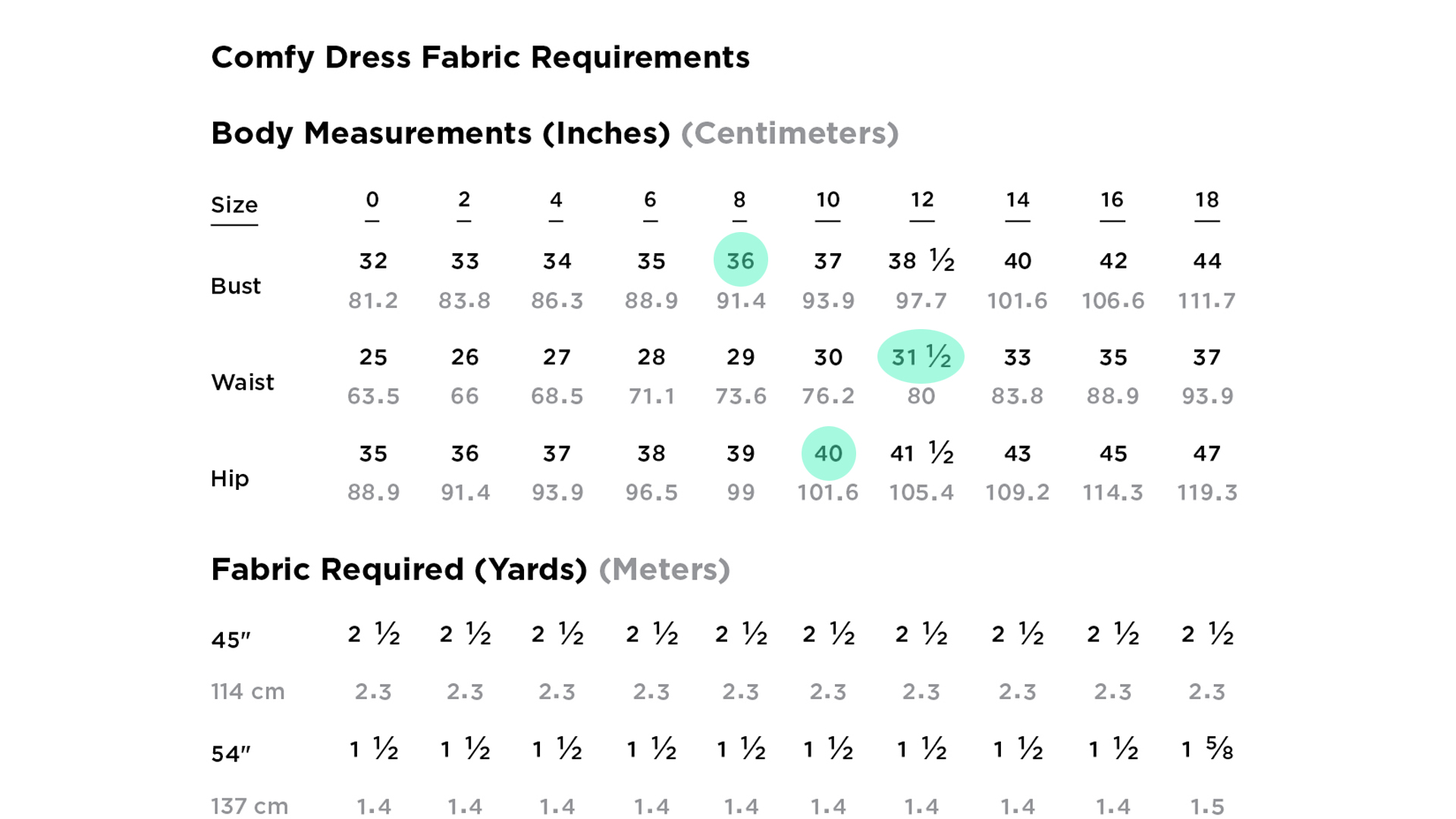Click the 45″ fabric width label
The height and width of the screenshot is (819, 1456).
coord(231,640)
